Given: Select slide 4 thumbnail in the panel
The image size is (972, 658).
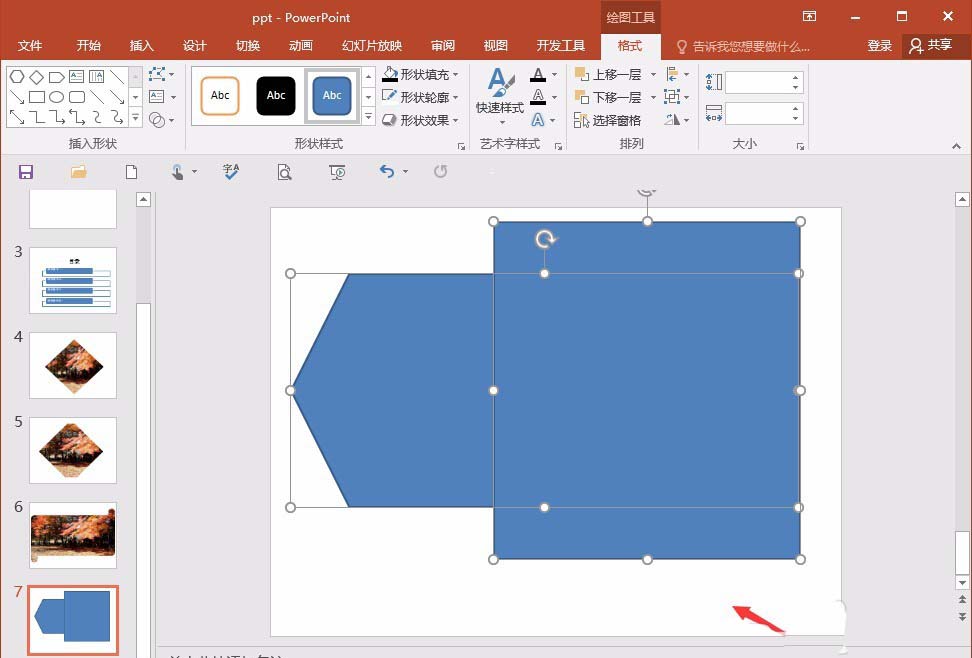Looking at the screenshot, I should 72,365.
